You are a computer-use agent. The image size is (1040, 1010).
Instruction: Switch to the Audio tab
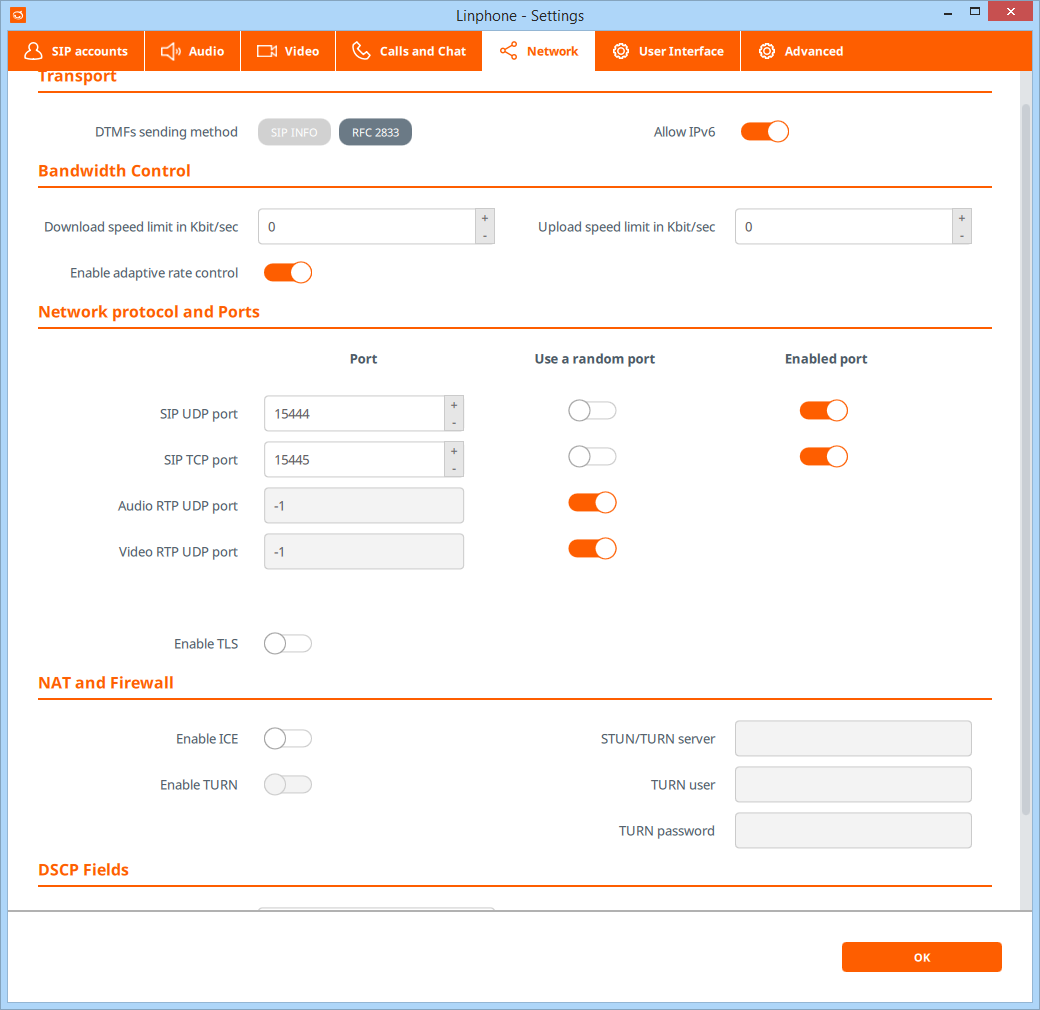point(193,51)
